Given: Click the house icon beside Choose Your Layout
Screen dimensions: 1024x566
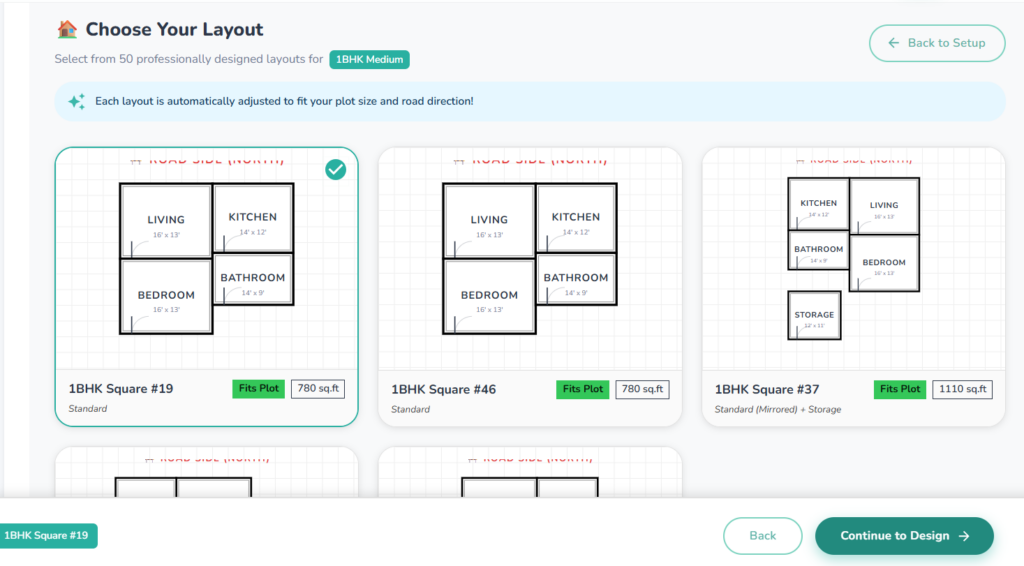Looking at the screenshot, I should (x=67, y=29).
